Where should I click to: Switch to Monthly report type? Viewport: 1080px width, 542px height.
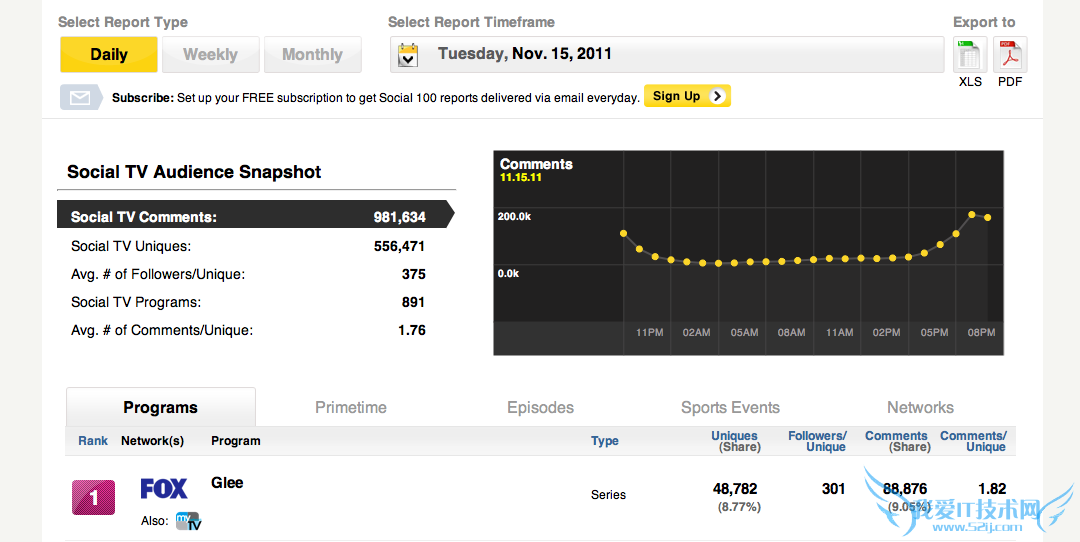click(312, 55)
